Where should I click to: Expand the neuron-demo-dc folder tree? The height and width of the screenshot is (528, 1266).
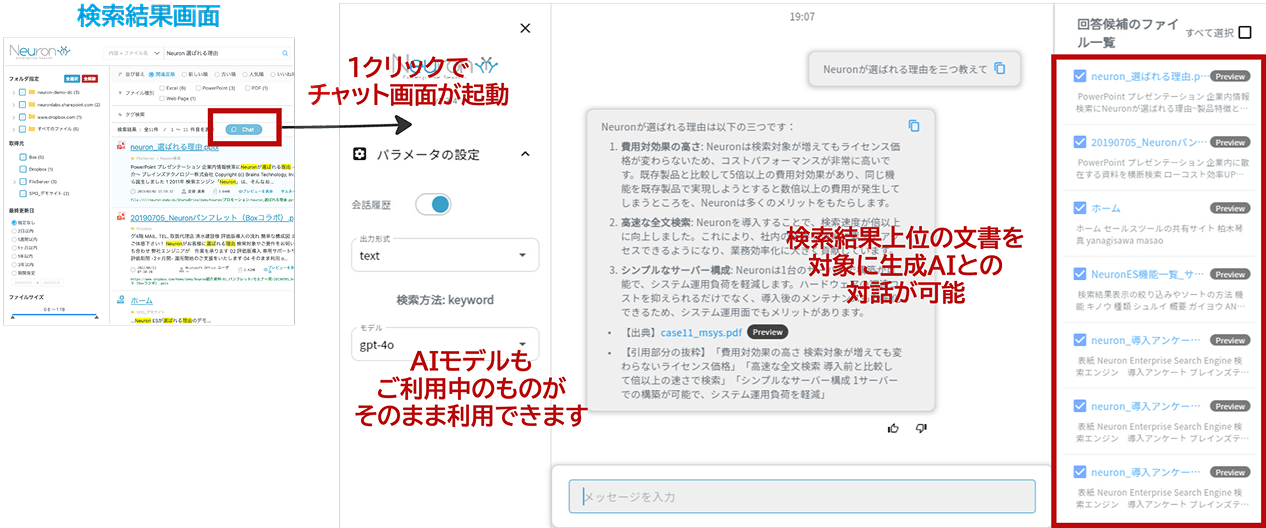pyautogui.click(x=13, y=92)
